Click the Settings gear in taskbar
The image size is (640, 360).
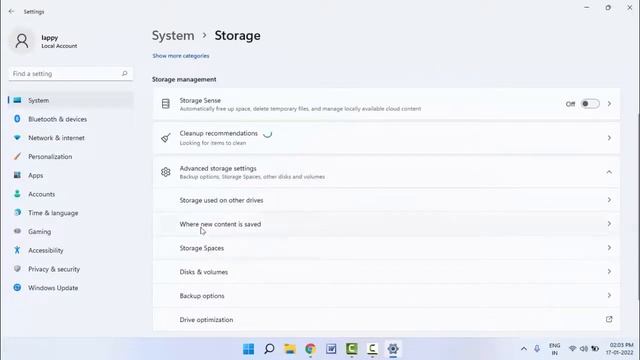tap(393, 349)
